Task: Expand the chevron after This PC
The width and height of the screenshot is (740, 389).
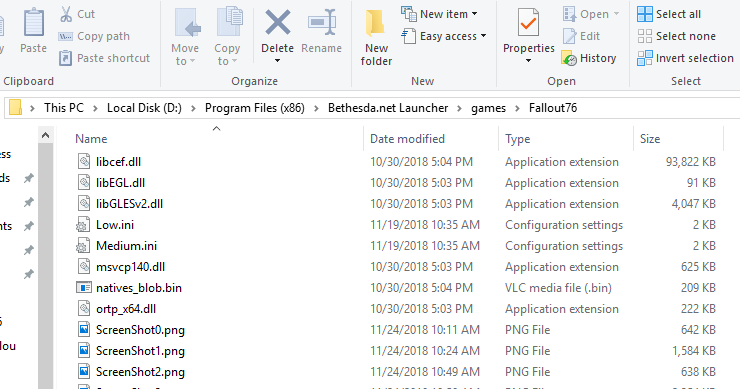Action: point(95,108)
